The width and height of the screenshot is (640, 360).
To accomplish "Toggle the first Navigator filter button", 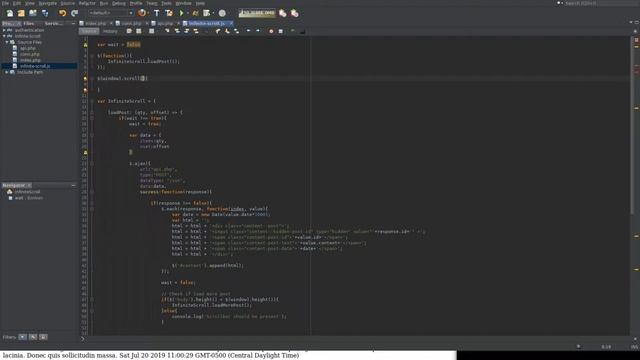I will click(22, 337).
